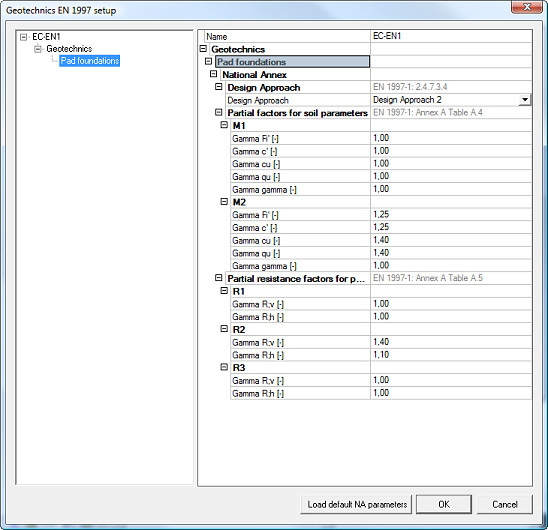The width and height of the screenshot is (548, 530).
Task: Collapse the M1 group
Action: pos(224,125)
